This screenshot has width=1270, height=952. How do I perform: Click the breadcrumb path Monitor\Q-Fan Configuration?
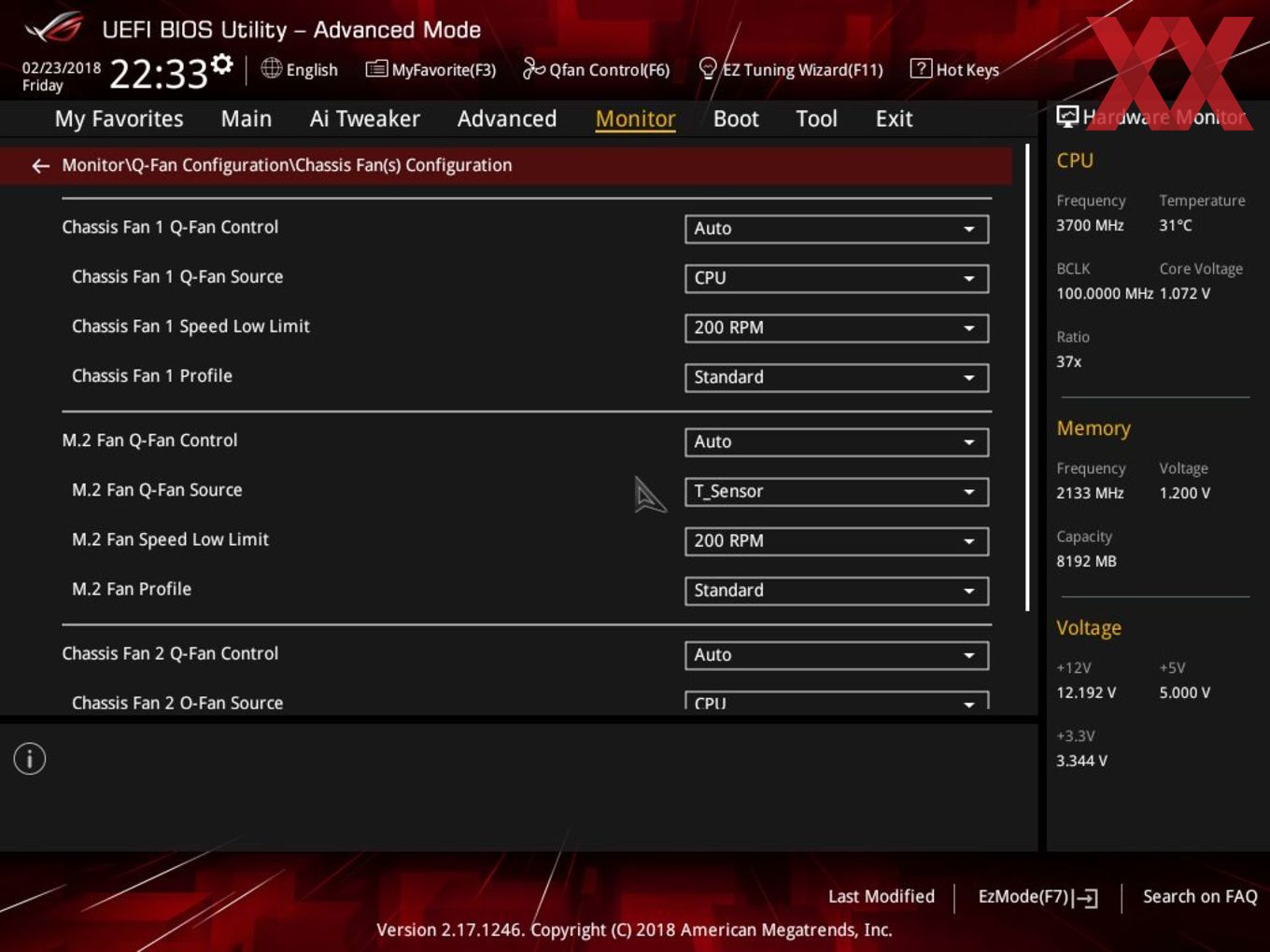tap(176, 165)
